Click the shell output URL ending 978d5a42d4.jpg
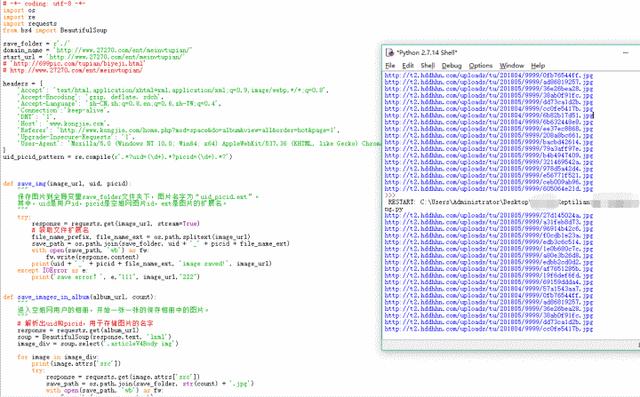The image size is (640, 397). pyautogui.click(x=489, y=169)
